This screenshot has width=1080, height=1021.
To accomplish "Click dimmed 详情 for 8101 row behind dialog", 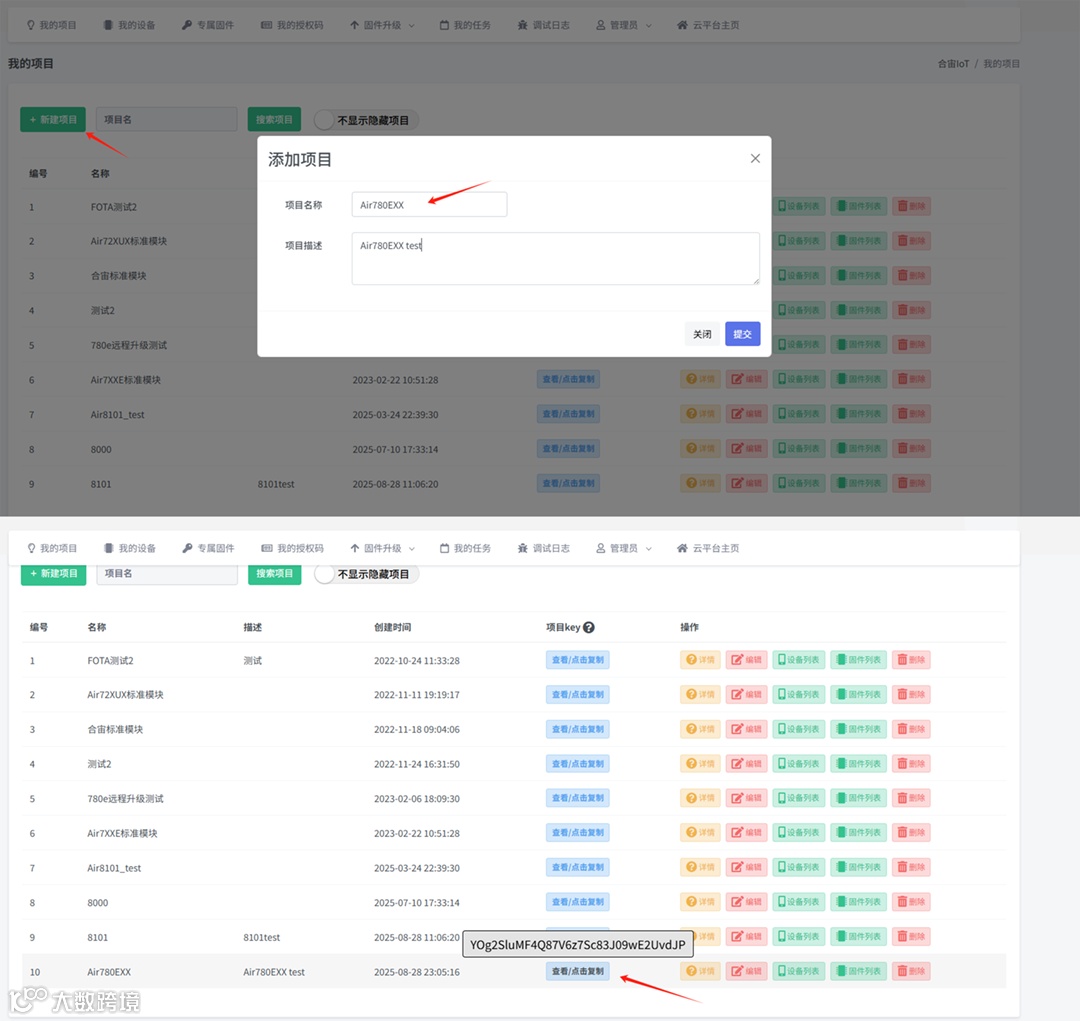I will click(700, 483).
